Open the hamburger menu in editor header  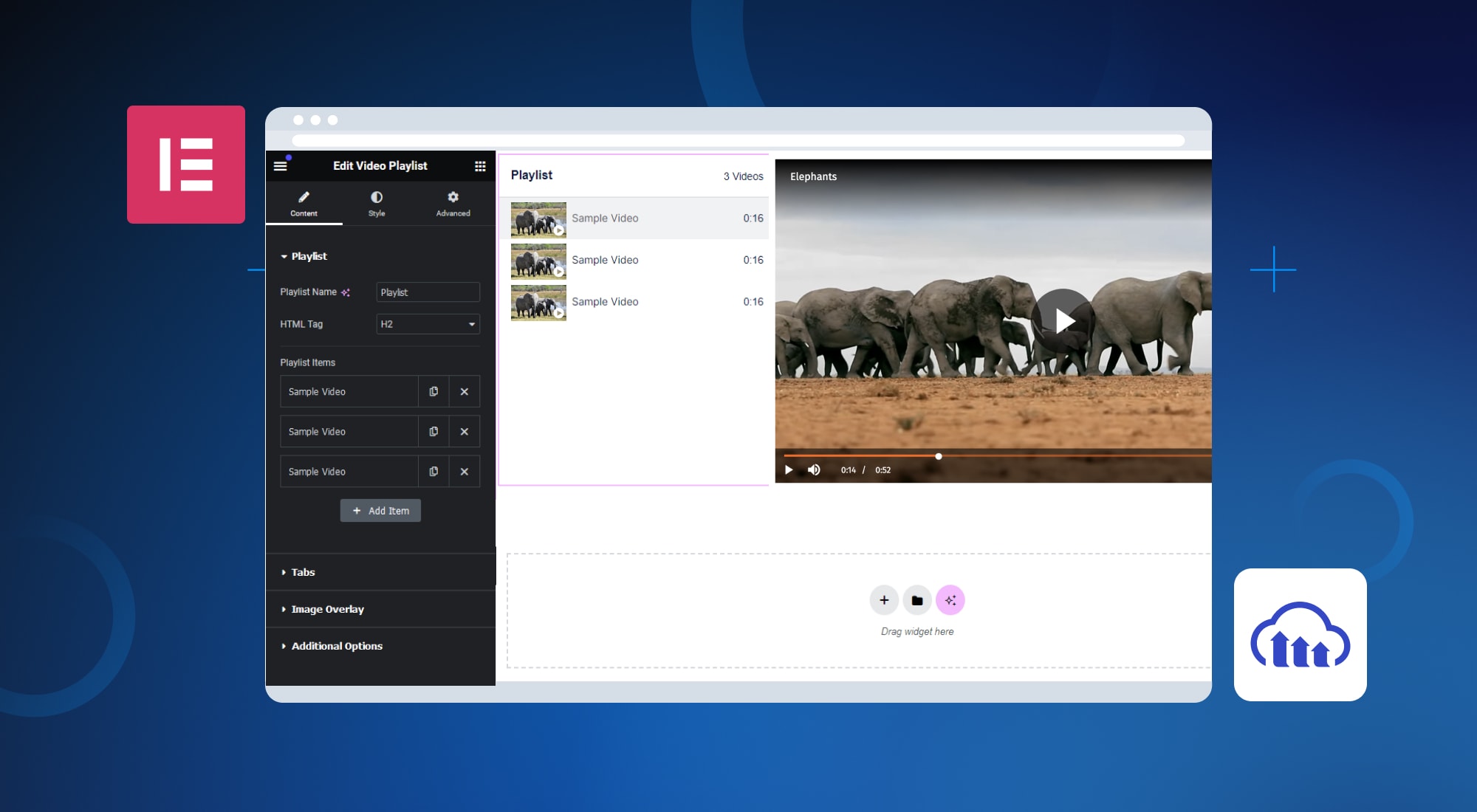tap(281, 166)
